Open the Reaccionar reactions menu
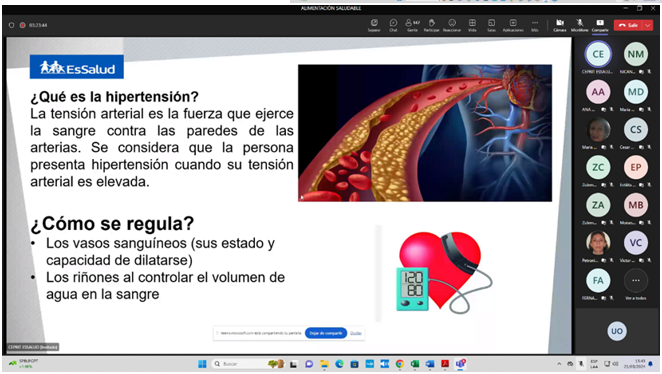Image resolution: width=662 pixels, height=374 pixels. tap(452, 25)
